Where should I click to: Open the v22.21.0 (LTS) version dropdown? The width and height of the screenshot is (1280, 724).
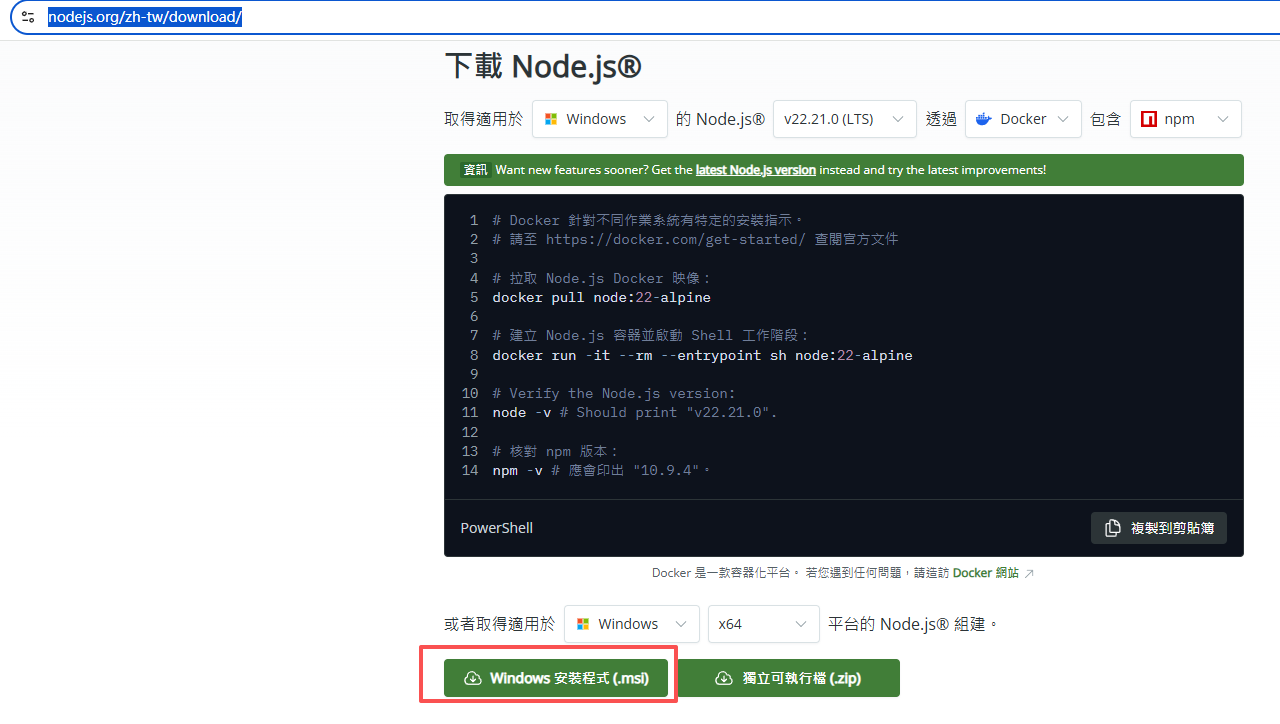845,119
